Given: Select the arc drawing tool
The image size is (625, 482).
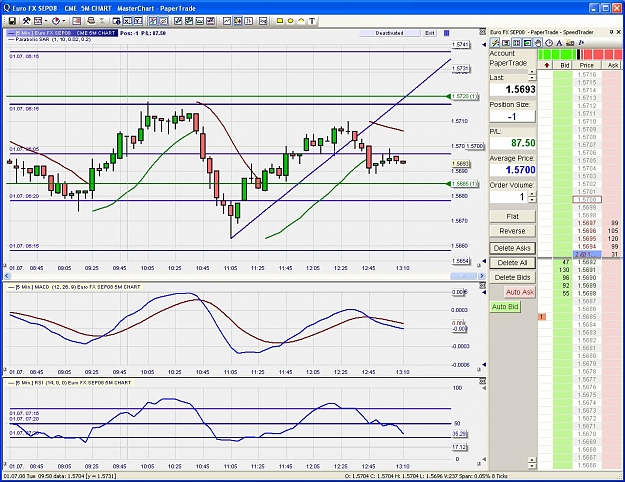Looking at the screenshot, I should pyautogui.click(x=301, y=21).
